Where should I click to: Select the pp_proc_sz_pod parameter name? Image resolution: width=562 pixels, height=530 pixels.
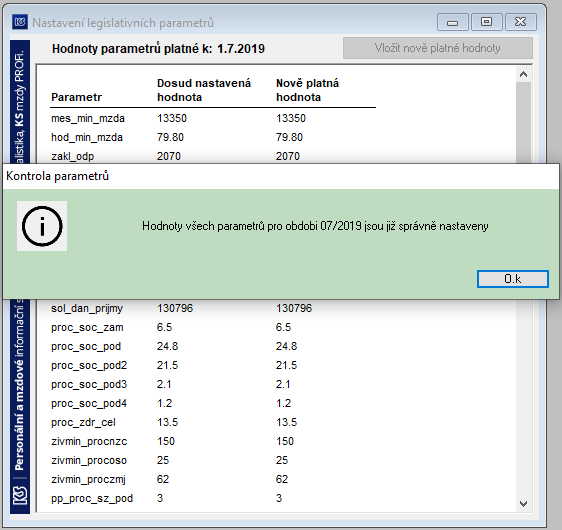point(92,498)
